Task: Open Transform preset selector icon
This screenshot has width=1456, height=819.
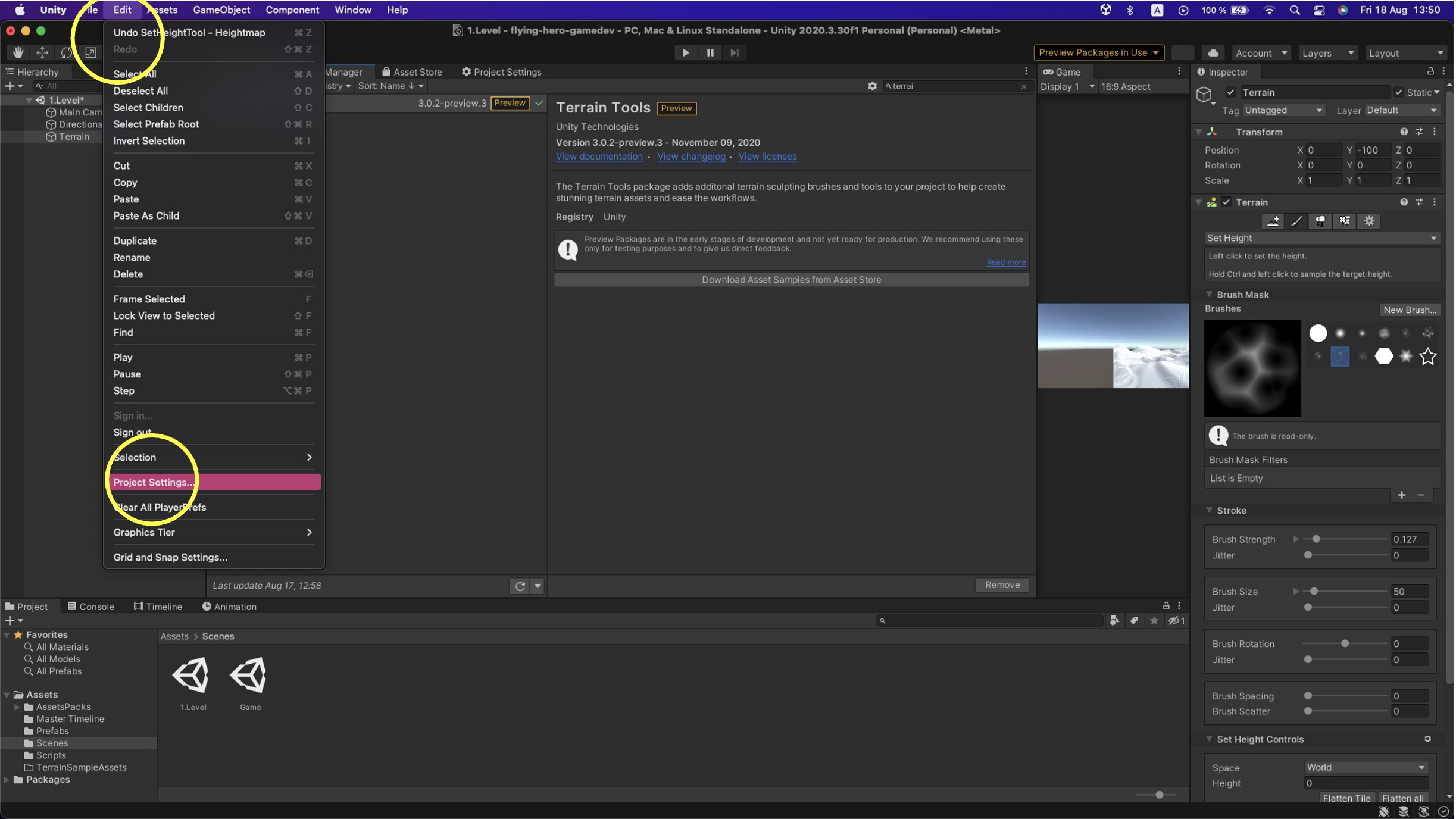Action: tap(1419, 132)
